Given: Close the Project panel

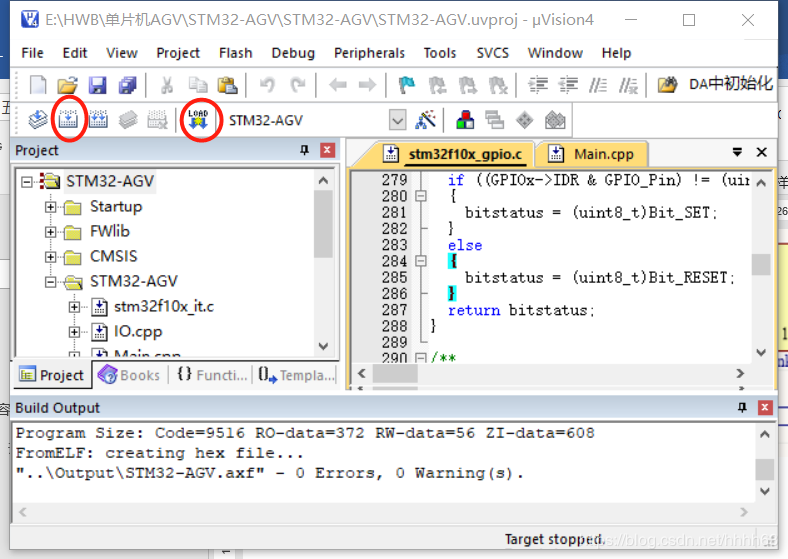Looking at the screenshot, I should 327,150.
